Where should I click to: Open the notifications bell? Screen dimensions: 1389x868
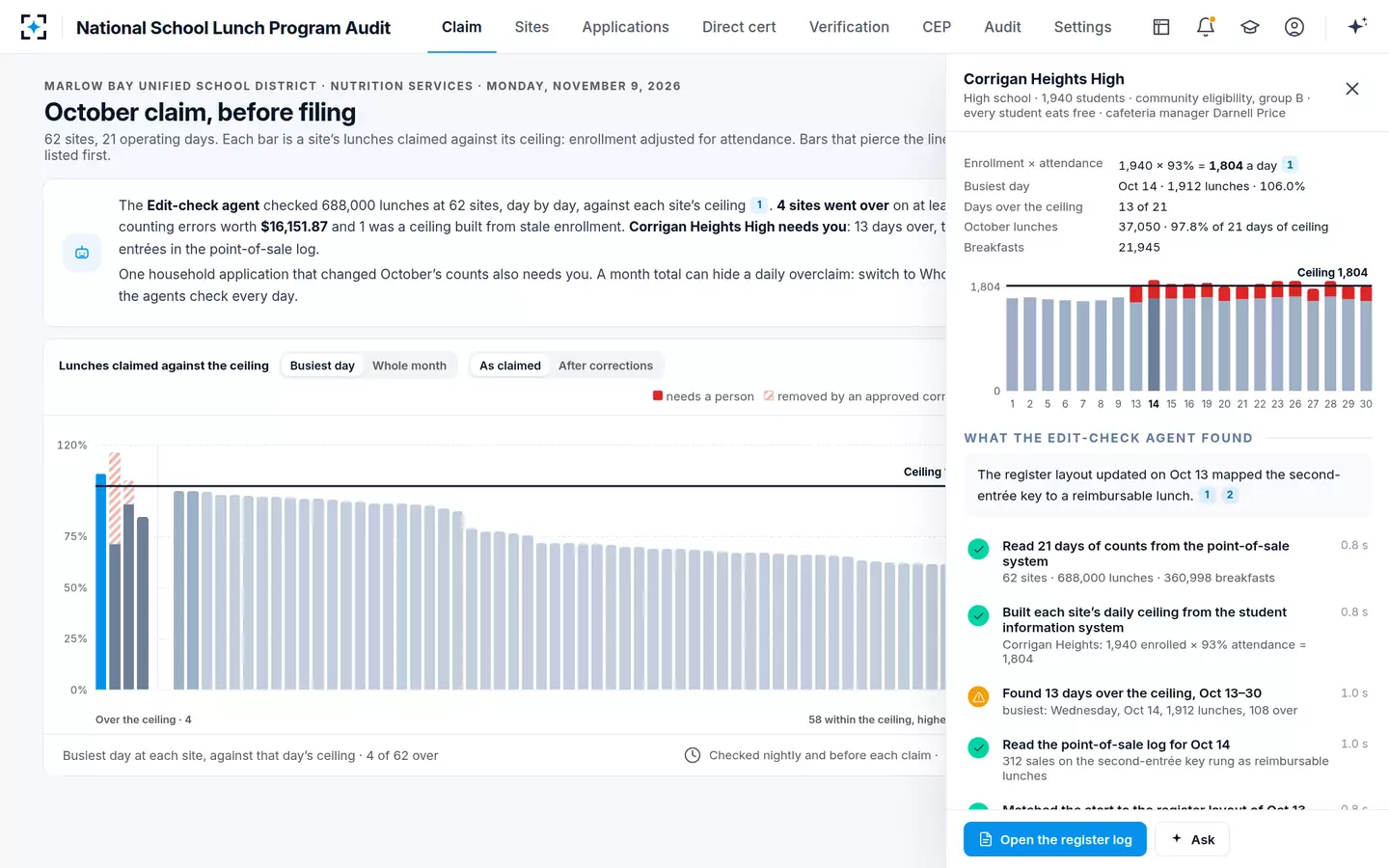1206,27
